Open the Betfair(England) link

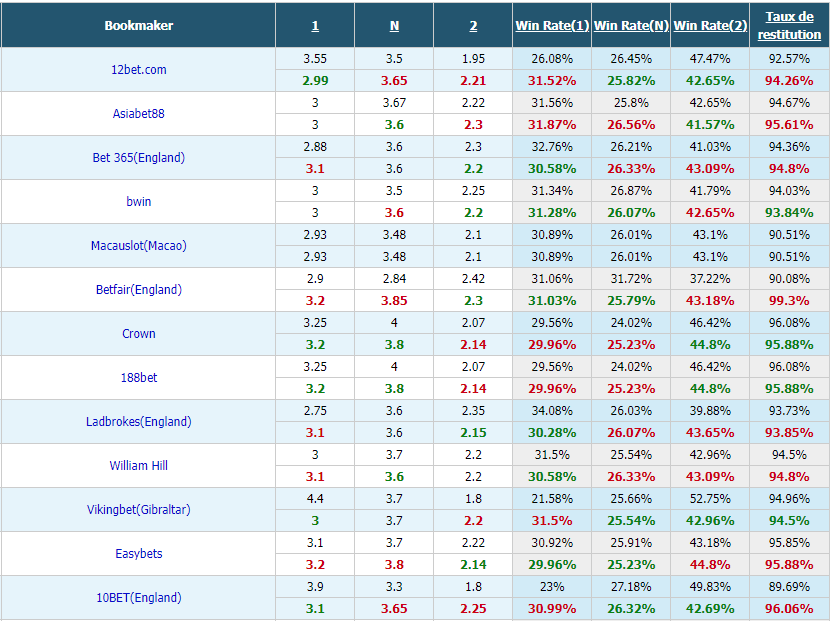tap(139, 289)
